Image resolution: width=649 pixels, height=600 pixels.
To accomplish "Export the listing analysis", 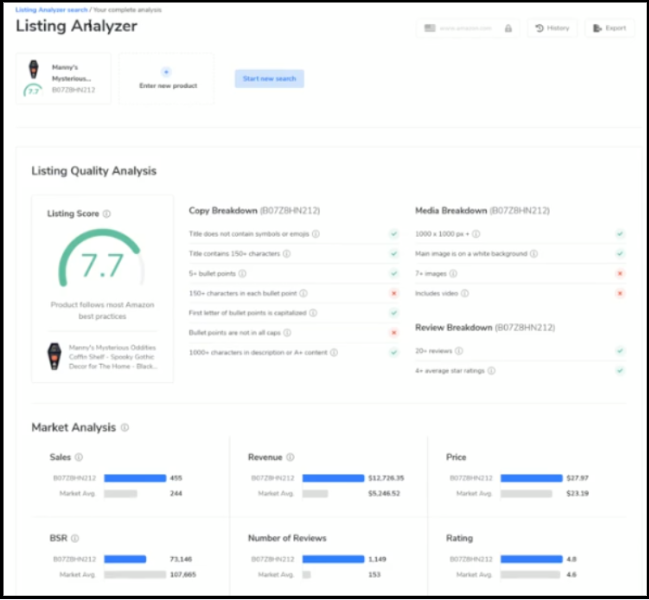I will tap(609, 28).
